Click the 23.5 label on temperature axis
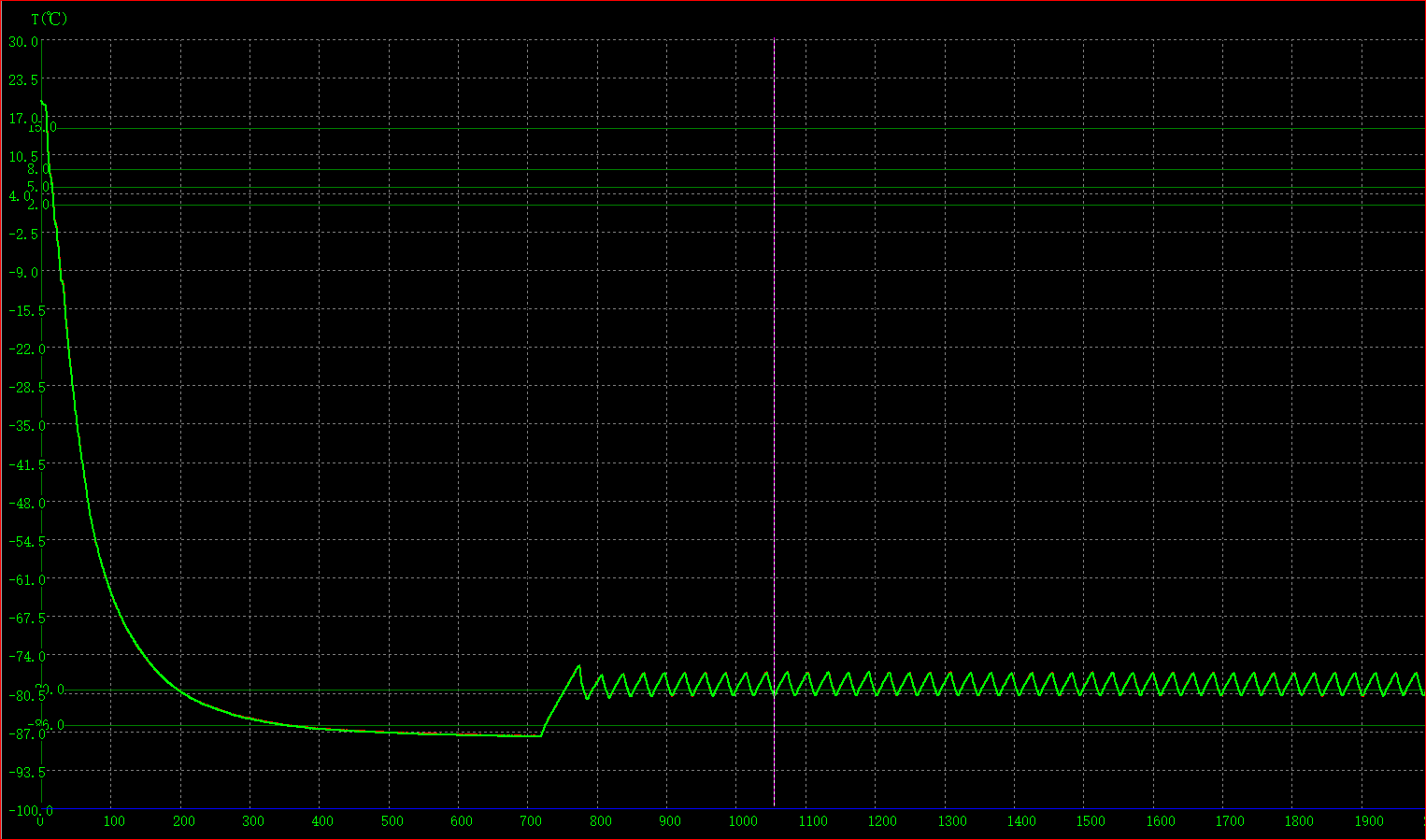The height and width of the screenshot is (840, 1426). click(22, 79)
